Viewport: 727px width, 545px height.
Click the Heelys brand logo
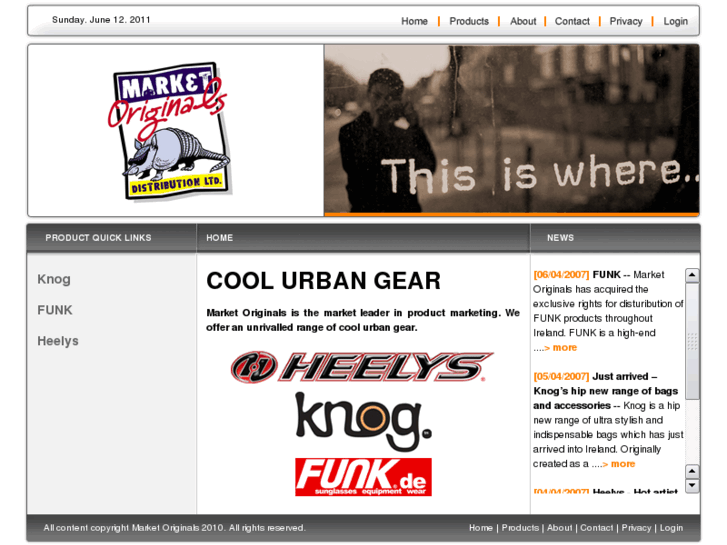click(x=362, y=367)
